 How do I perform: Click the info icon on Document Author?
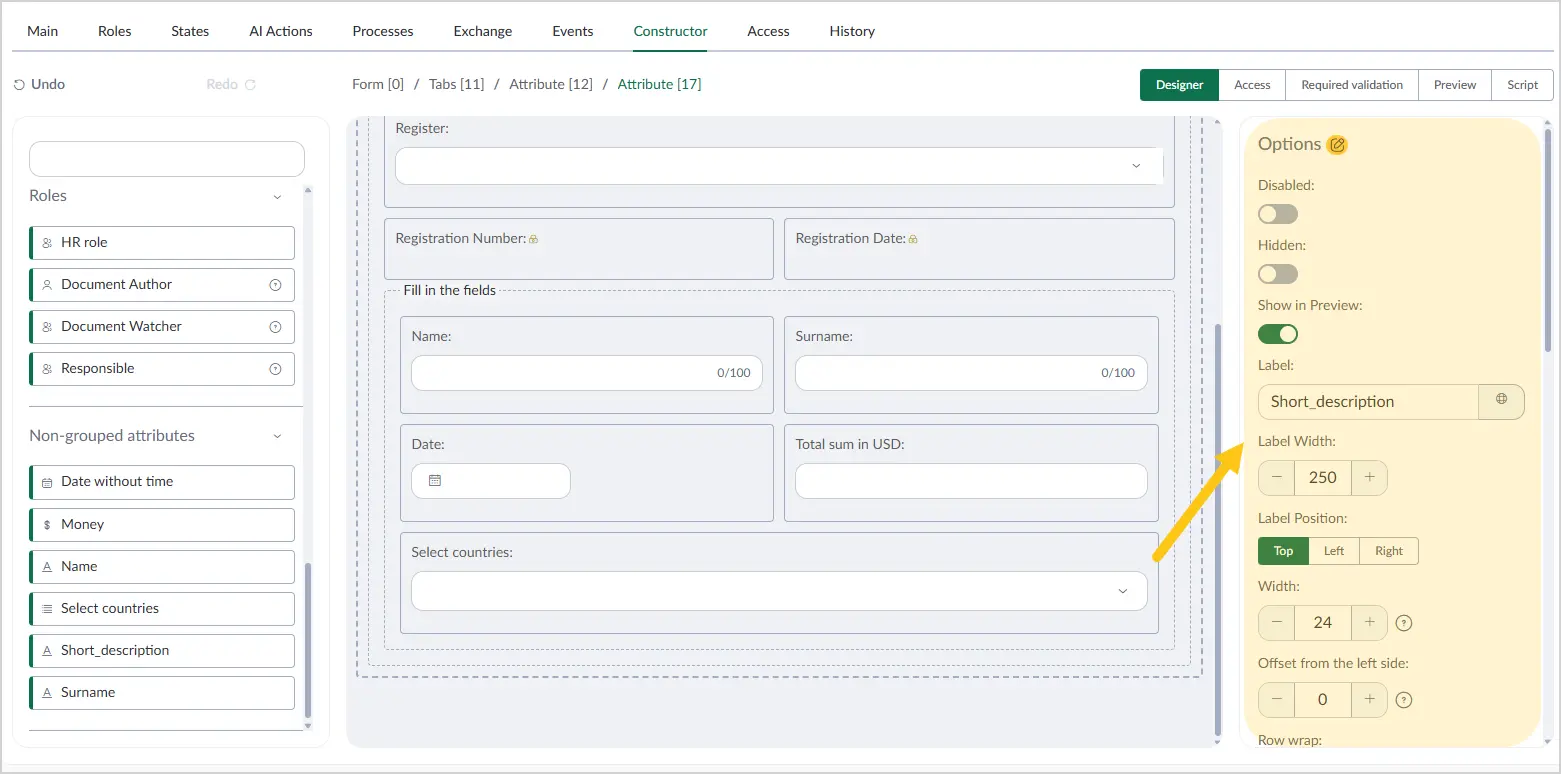point(276,285)
